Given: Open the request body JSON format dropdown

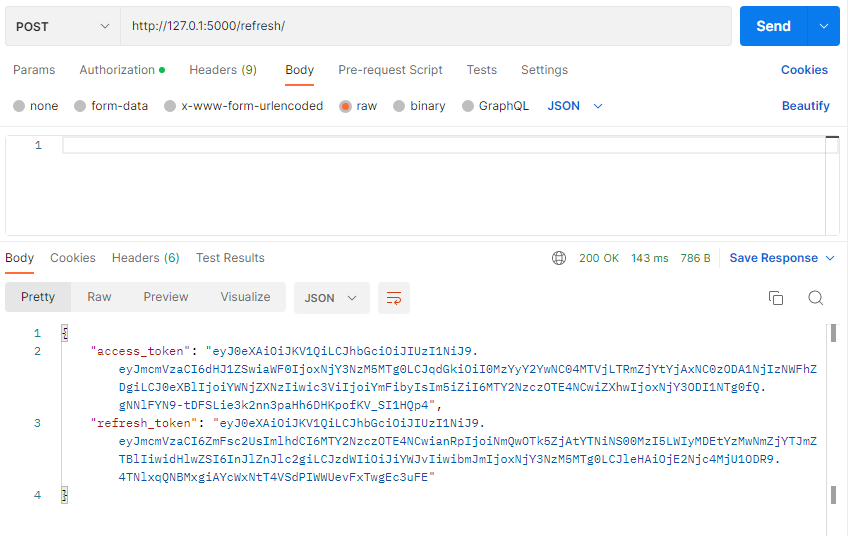Looking at the screenshot, I should pos(575,106).
